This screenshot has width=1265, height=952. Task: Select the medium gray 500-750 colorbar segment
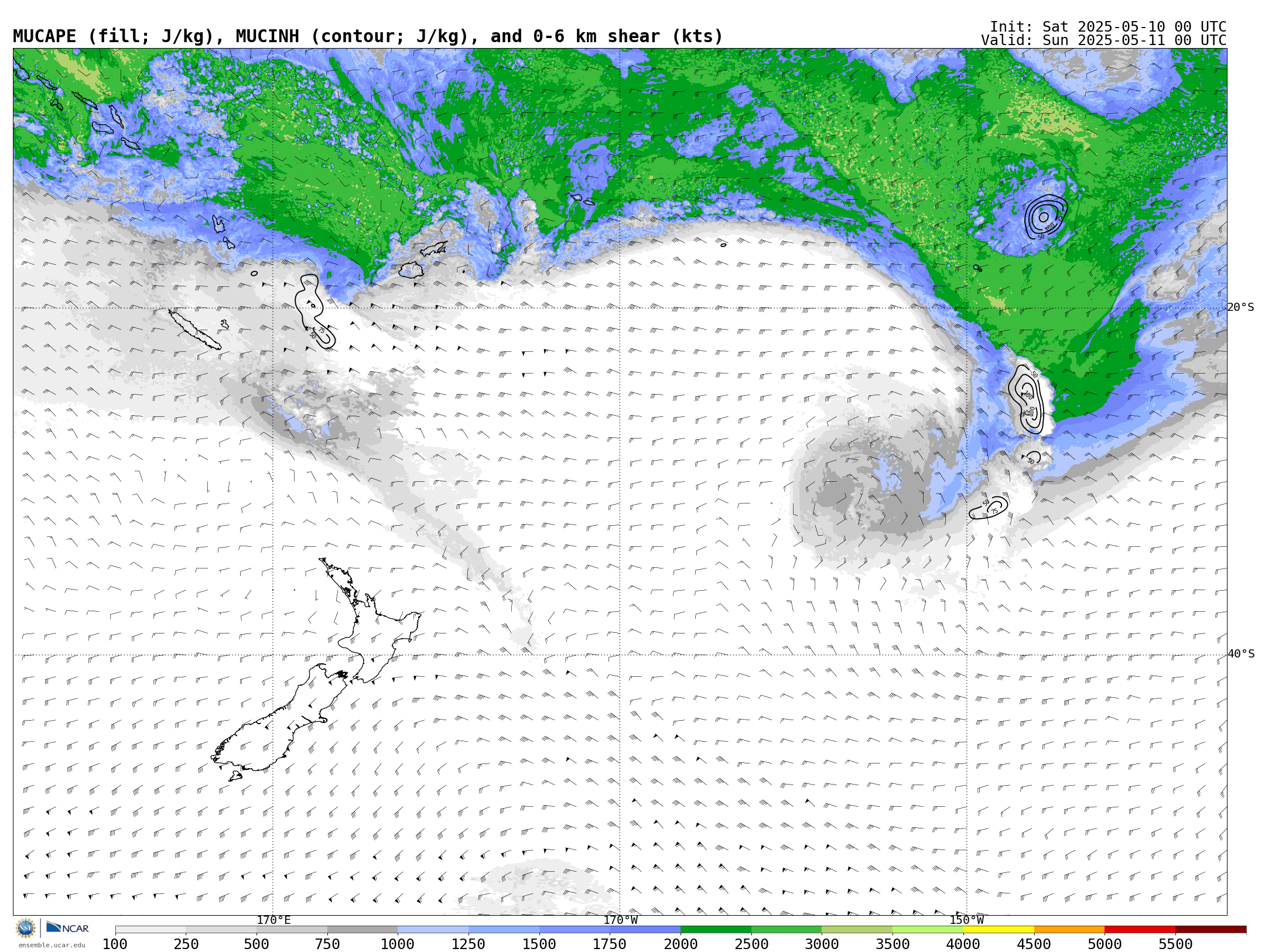point(292,930)
